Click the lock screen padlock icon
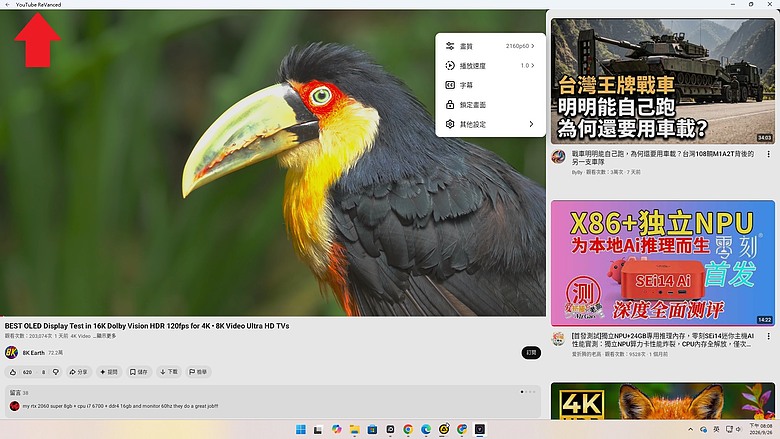The height and width of the screenshot is (439, 780). pos(450,105)
